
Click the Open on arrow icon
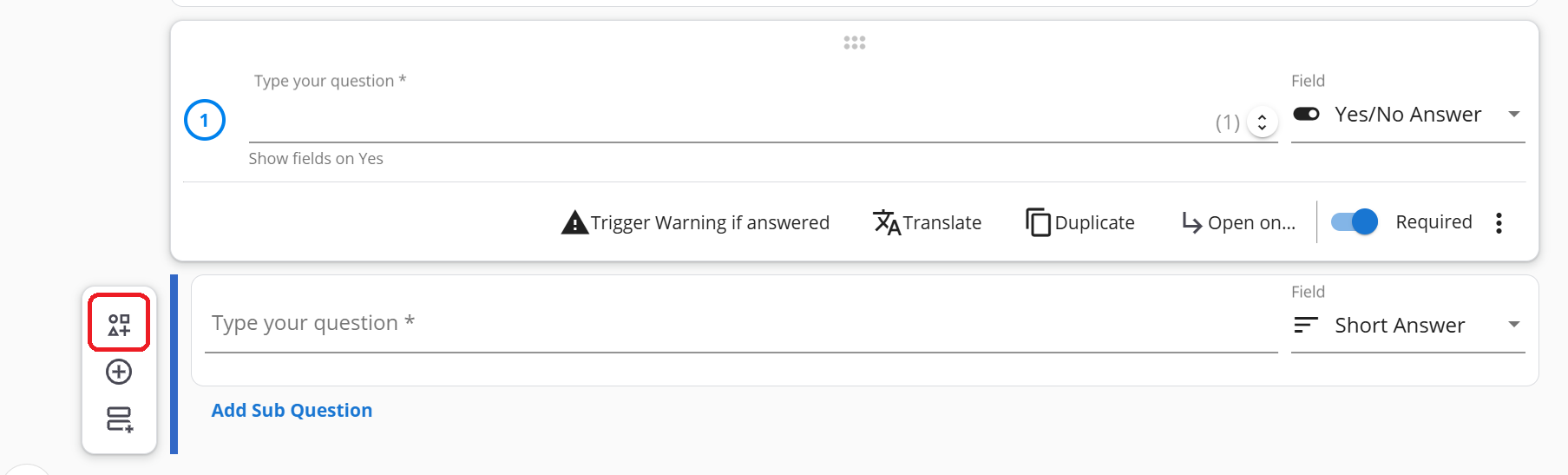point(1191,223)
